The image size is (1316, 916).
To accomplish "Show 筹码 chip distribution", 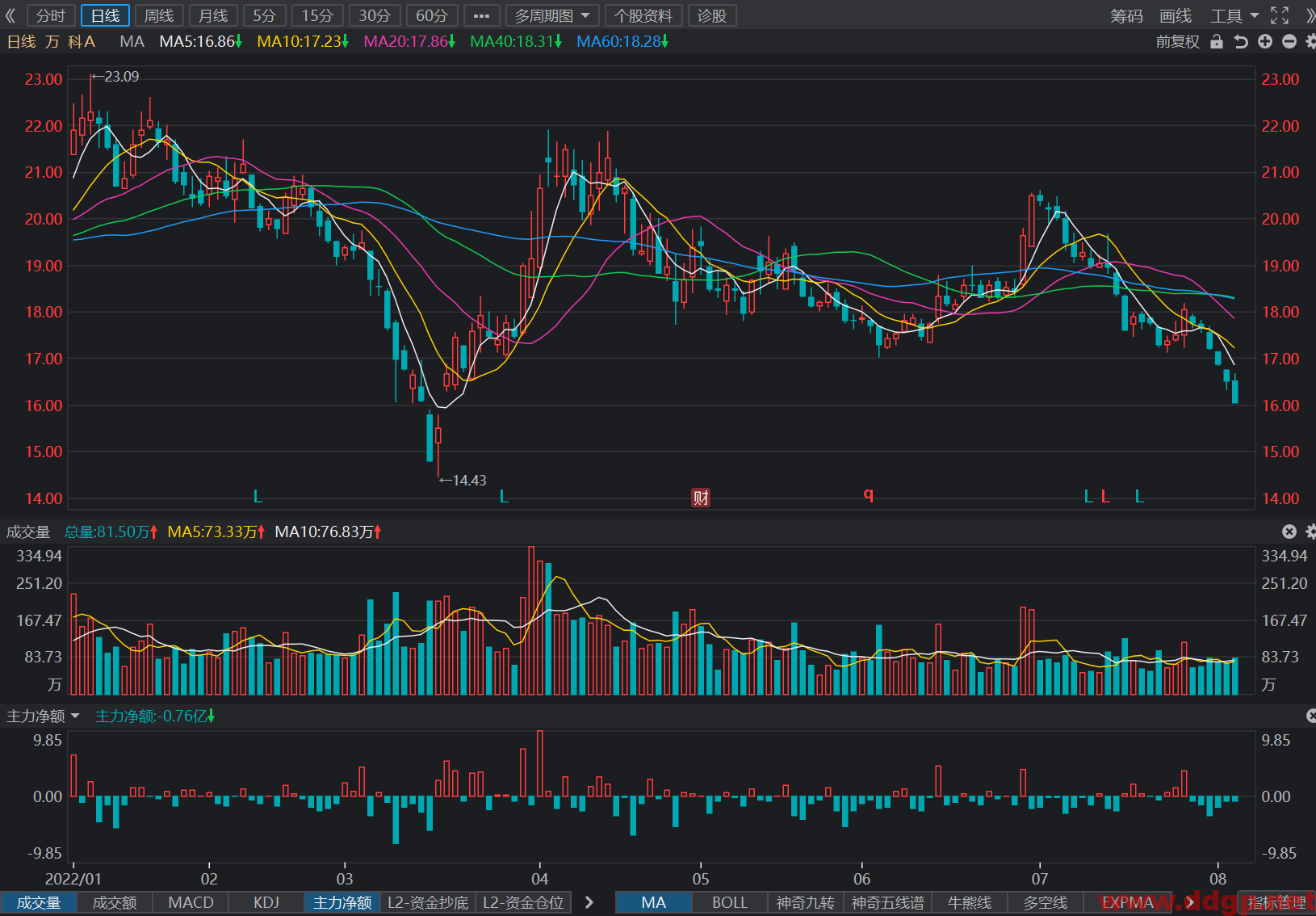I will (x=1126, y=15).
